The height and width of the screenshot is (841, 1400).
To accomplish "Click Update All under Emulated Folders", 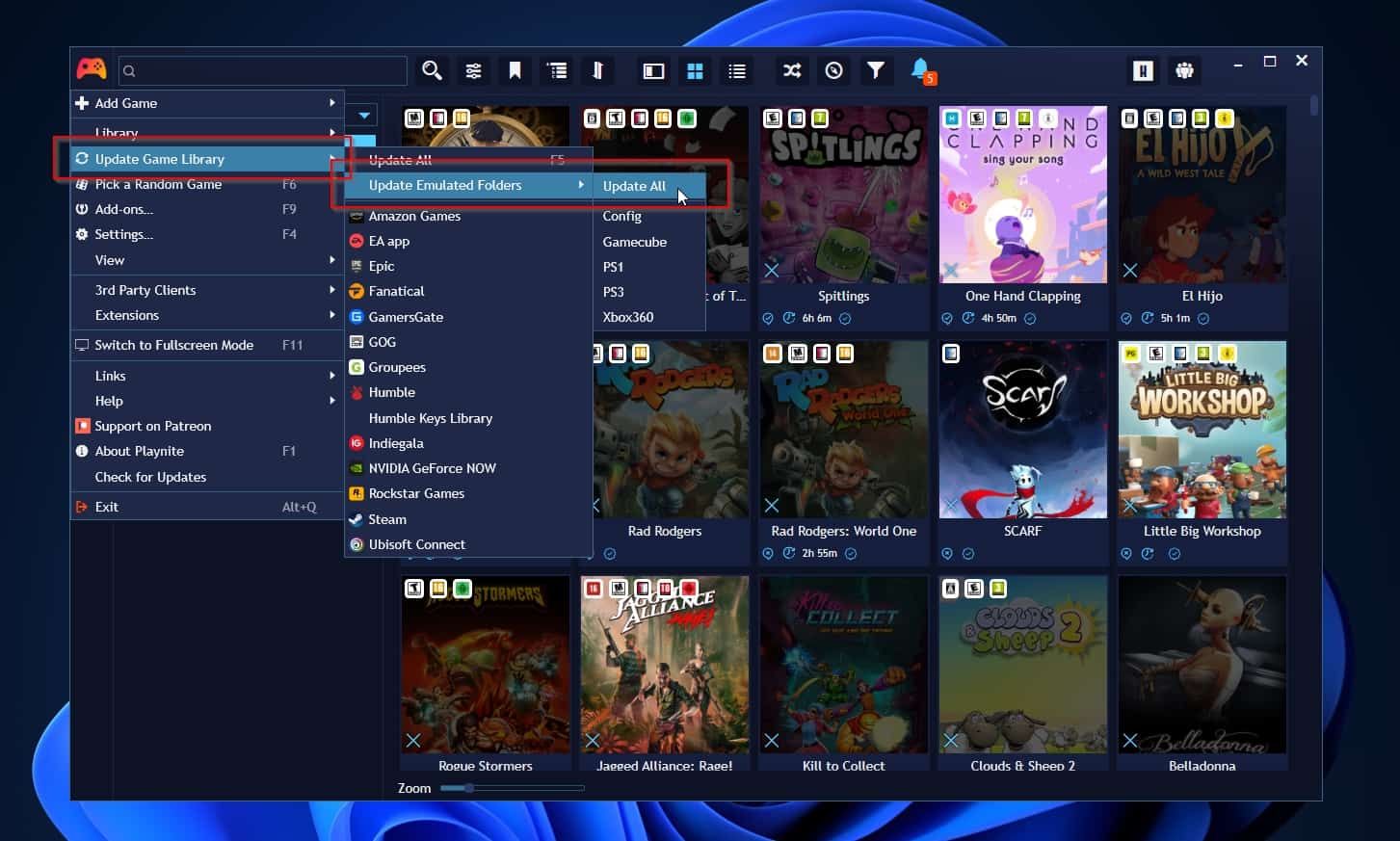I will click(649, 186).
